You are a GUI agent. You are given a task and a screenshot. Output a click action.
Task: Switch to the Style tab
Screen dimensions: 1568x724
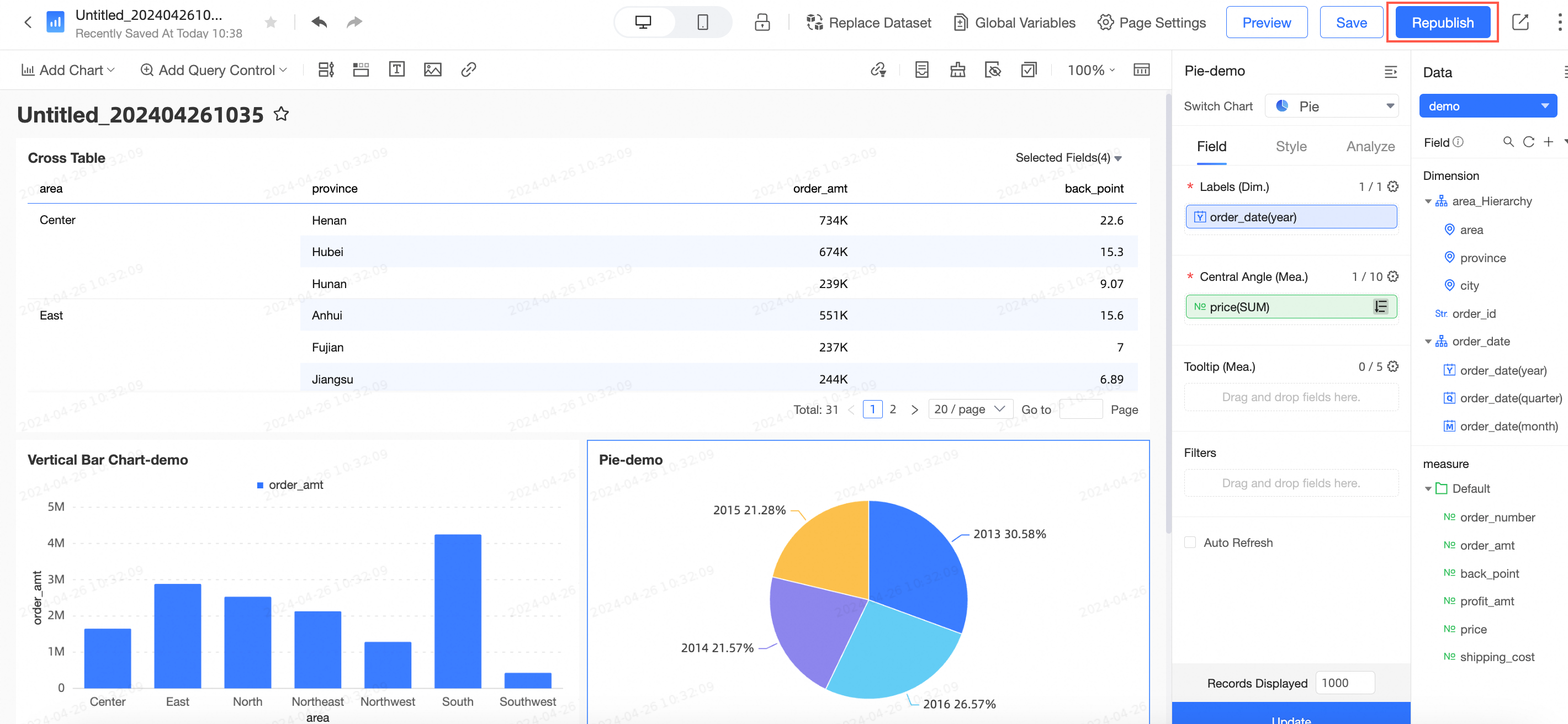pos(1290,147)
